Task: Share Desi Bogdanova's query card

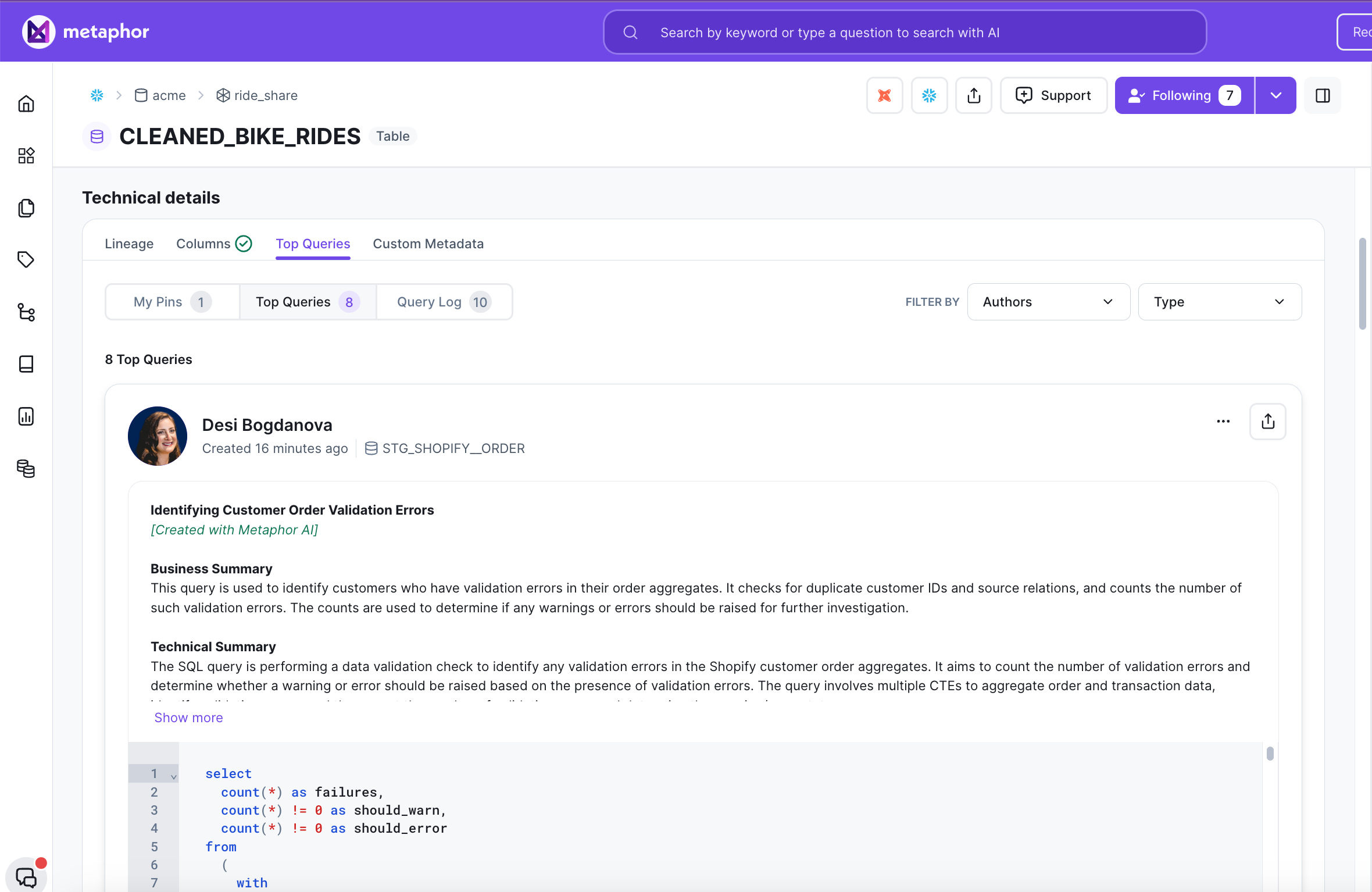Action: 1268,422
